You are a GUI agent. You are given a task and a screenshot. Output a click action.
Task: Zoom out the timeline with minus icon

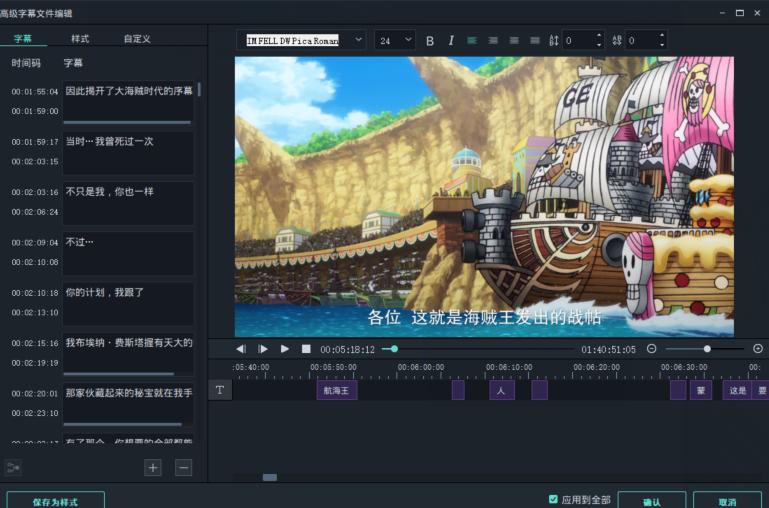[x=651, y=349]
